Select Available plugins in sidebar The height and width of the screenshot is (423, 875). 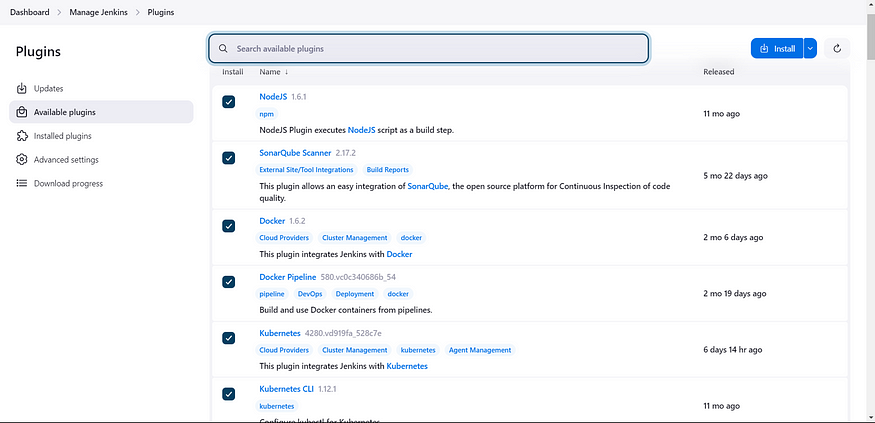pos(101,112)
